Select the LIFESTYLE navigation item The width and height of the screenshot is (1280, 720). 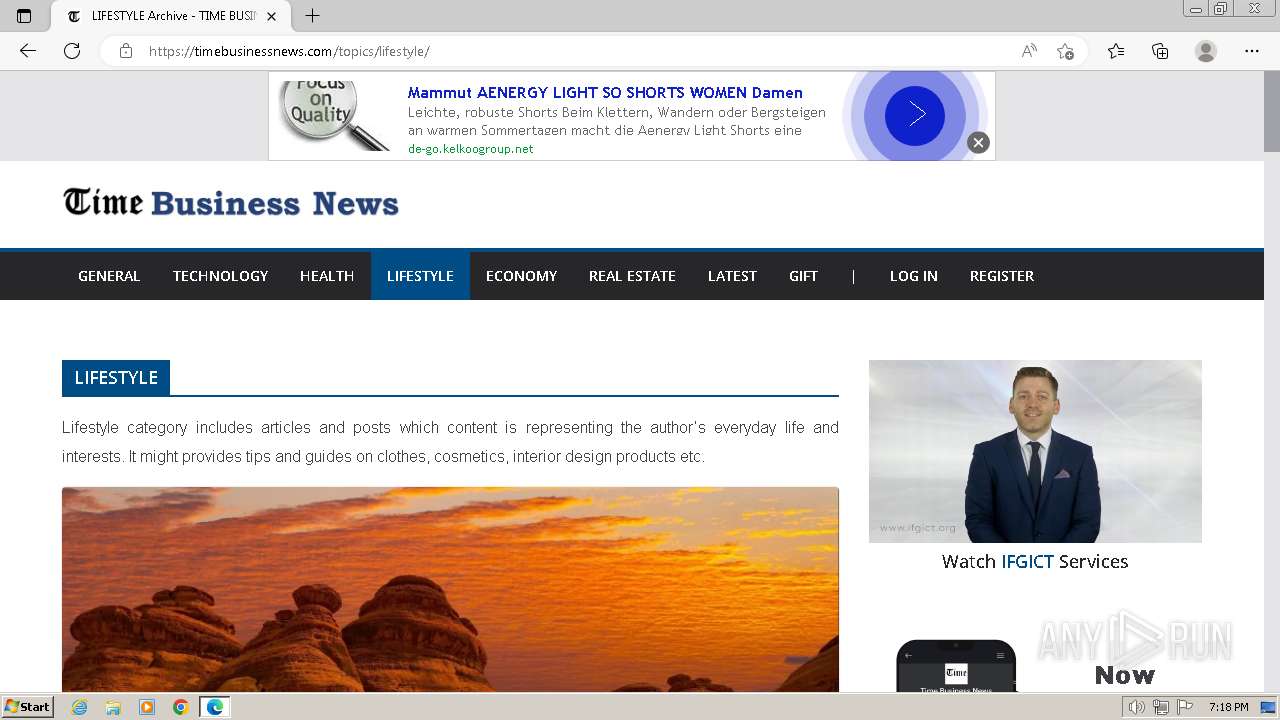click(420, 276)
